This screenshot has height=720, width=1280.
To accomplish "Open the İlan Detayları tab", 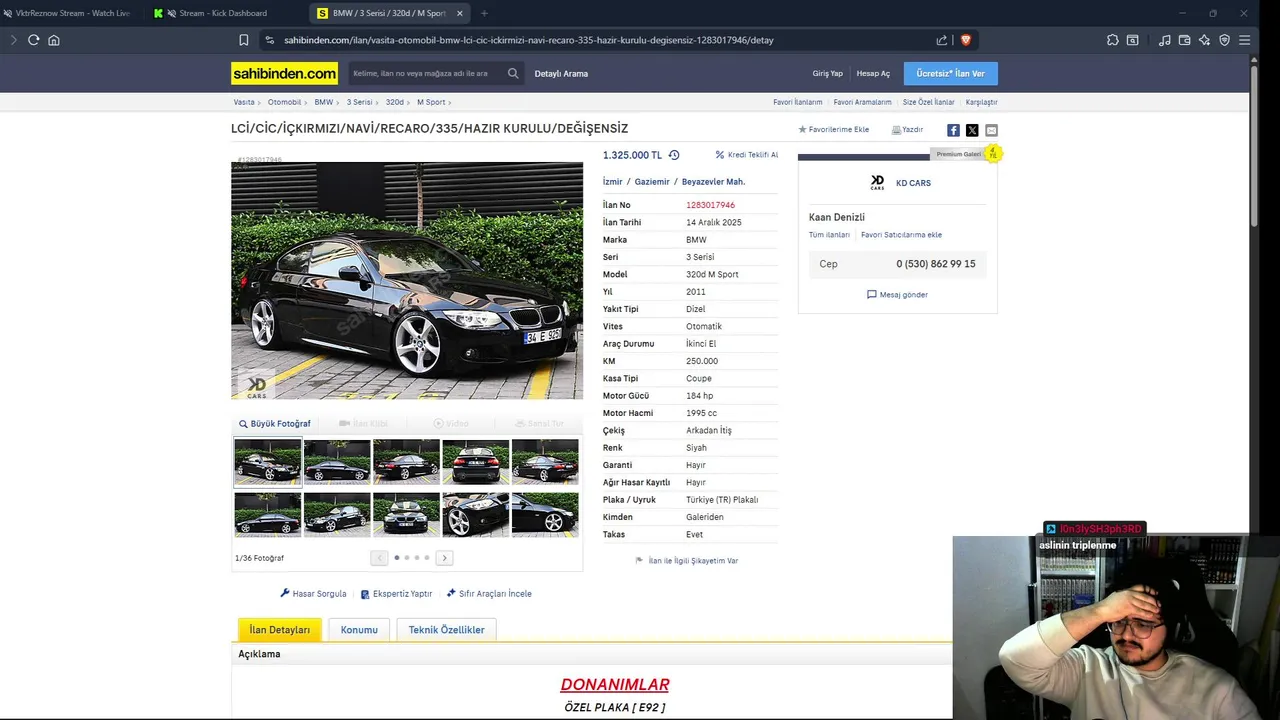I will click(280, 630).
